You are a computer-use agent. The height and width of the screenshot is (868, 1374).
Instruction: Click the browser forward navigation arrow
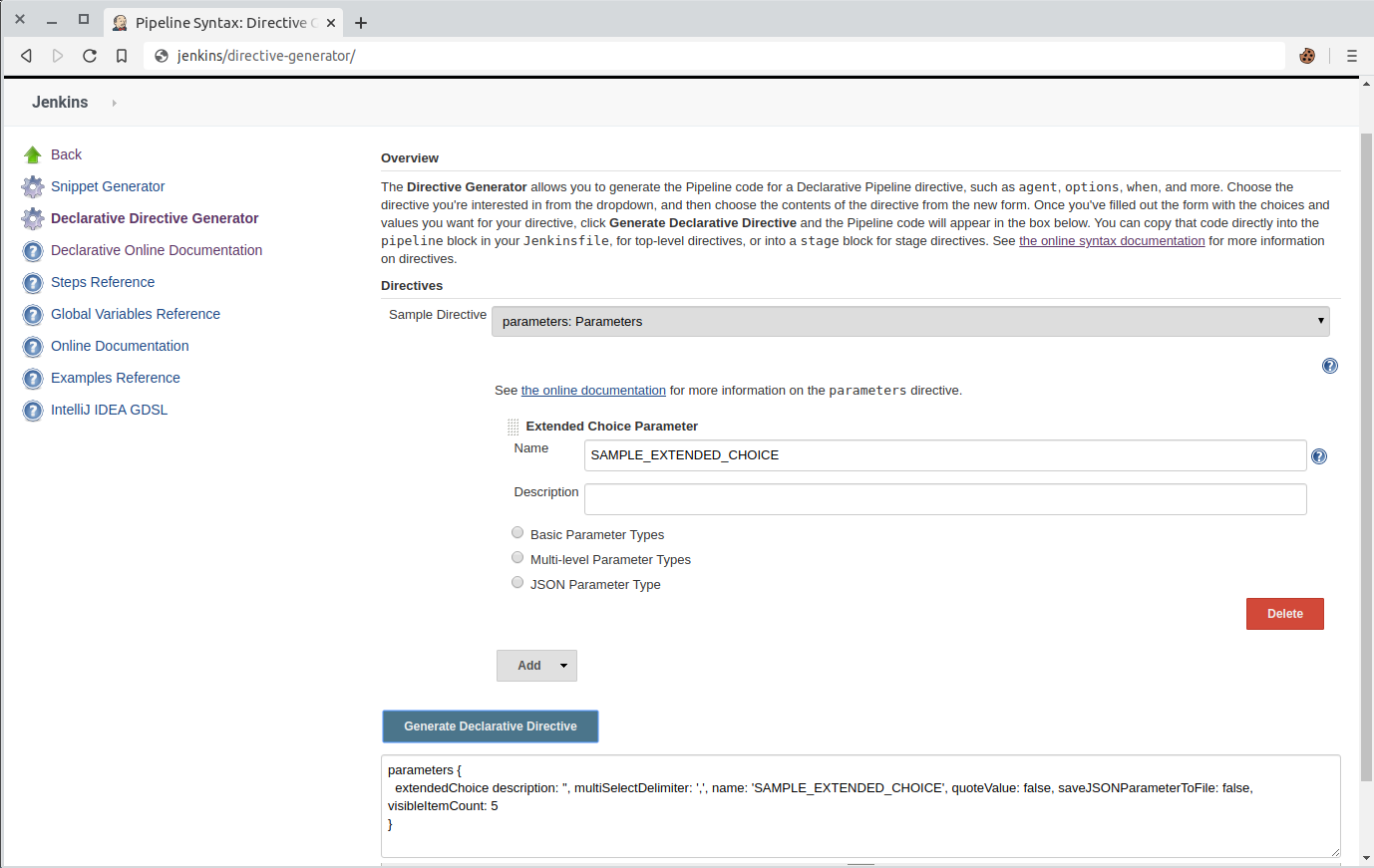point(58,56)
